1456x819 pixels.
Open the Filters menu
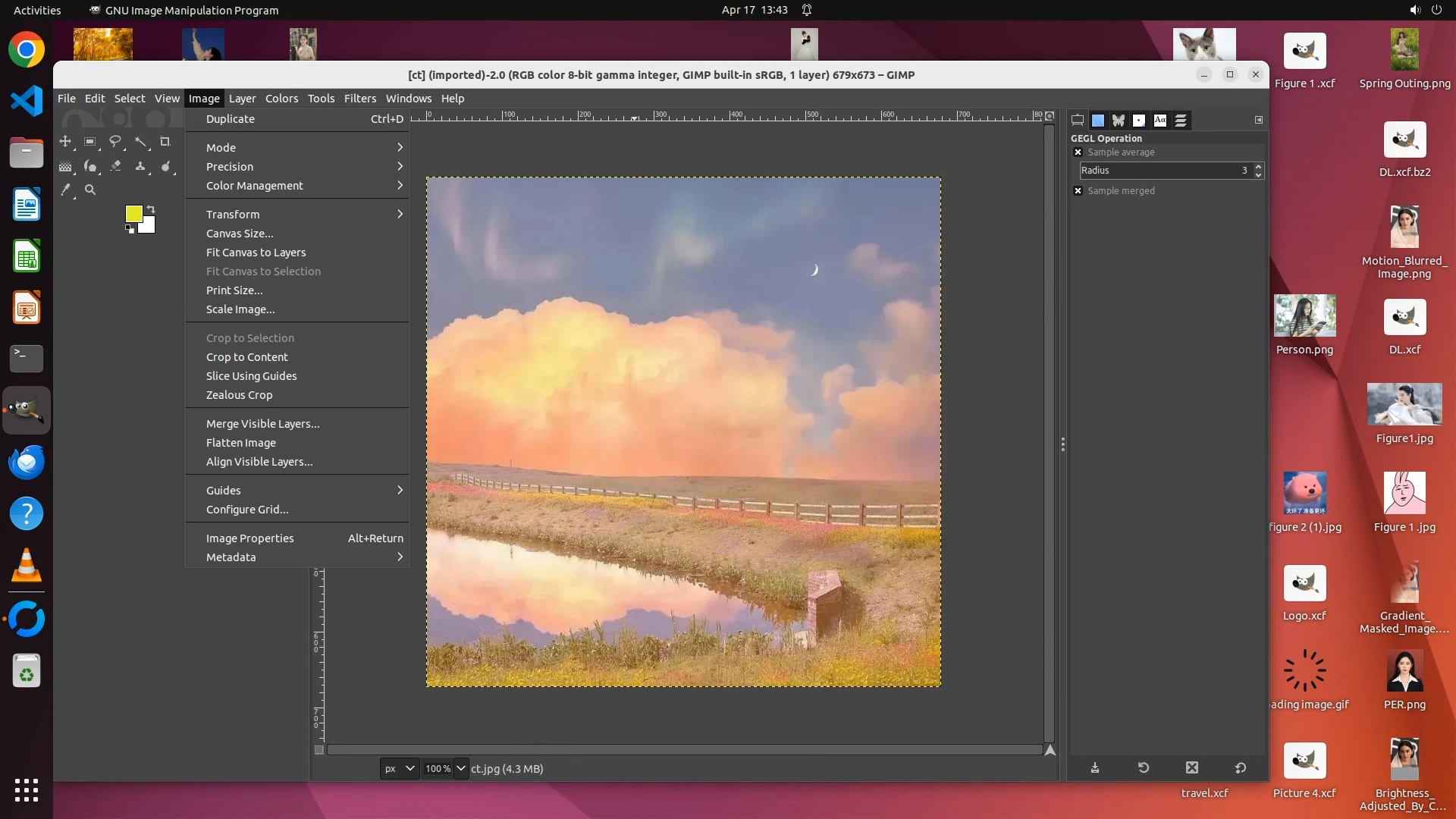click(x=359, y=99)
